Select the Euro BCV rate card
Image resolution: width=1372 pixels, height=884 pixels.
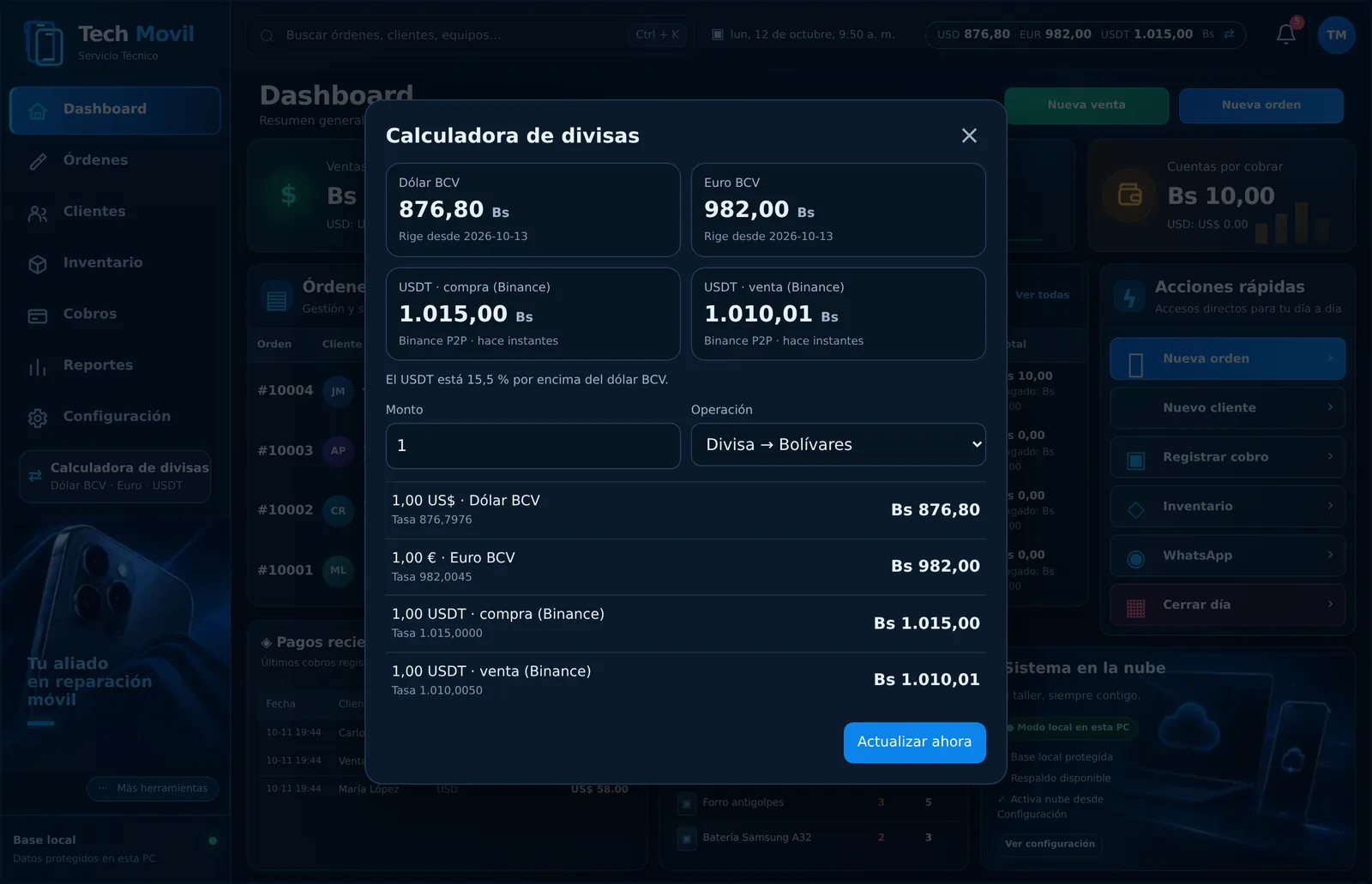click(838, 210)
